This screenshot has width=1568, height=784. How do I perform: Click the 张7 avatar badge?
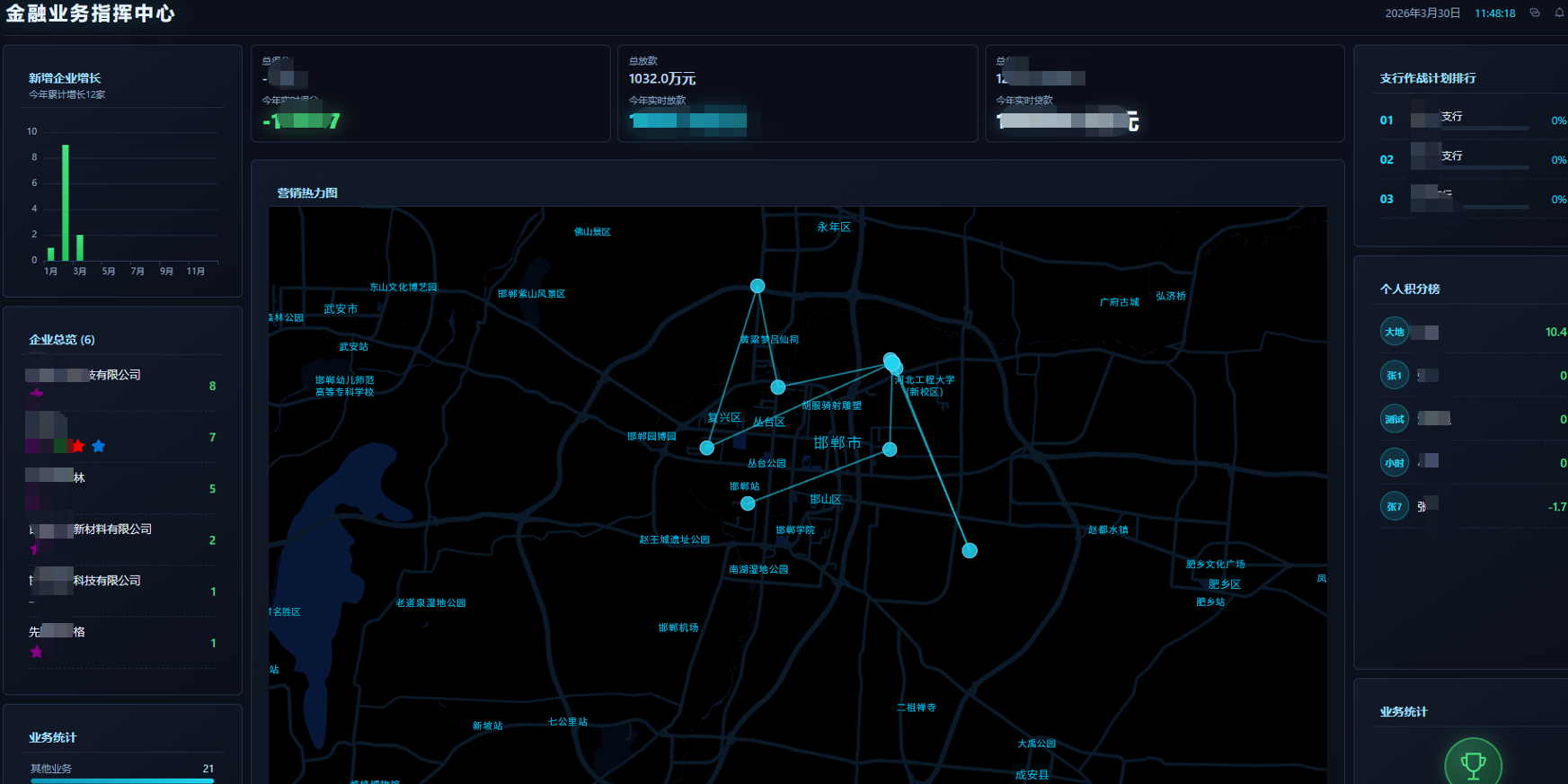(x=1395, y=506)
